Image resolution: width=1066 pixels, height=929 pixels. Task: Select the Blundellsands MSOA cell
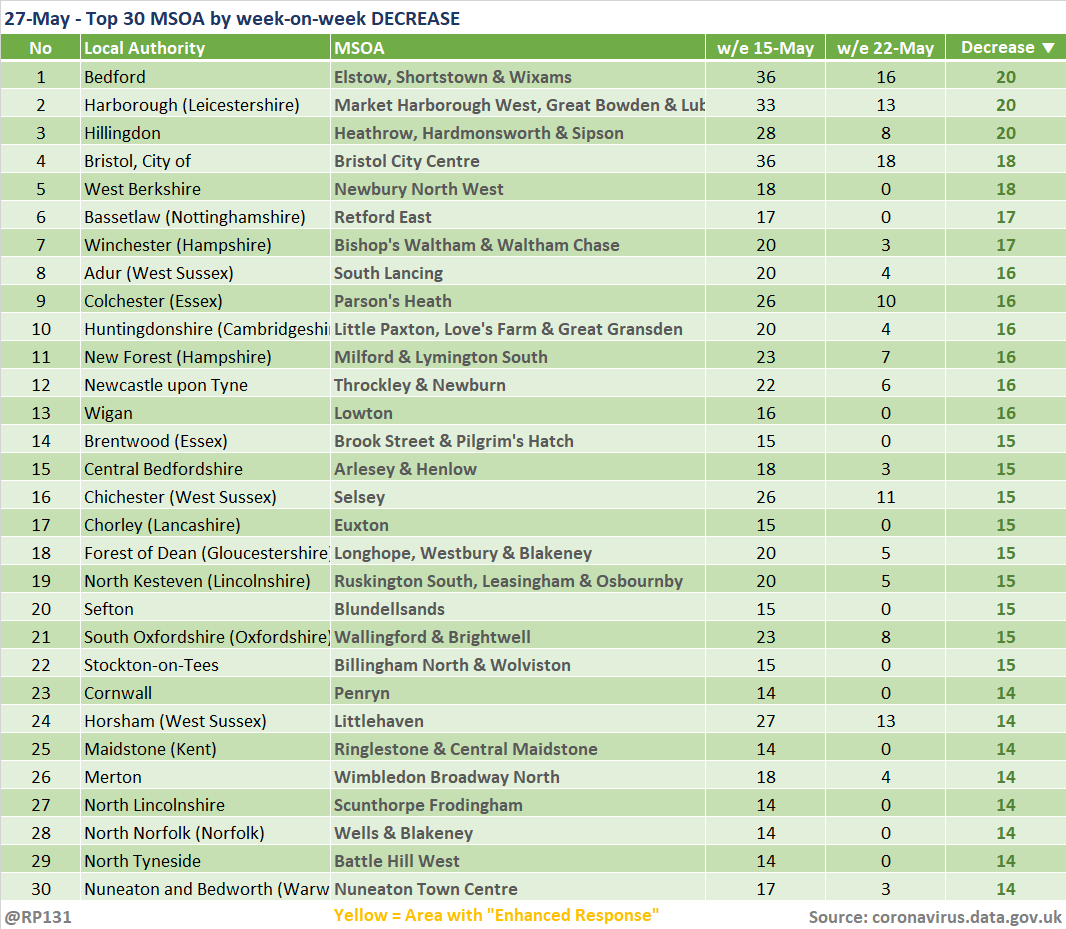click(518, 609)
